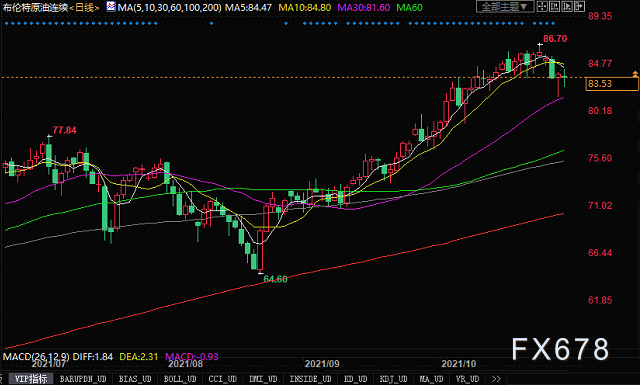Select the BARUPDN_UD indicator tab

click(x=83, y=379)
